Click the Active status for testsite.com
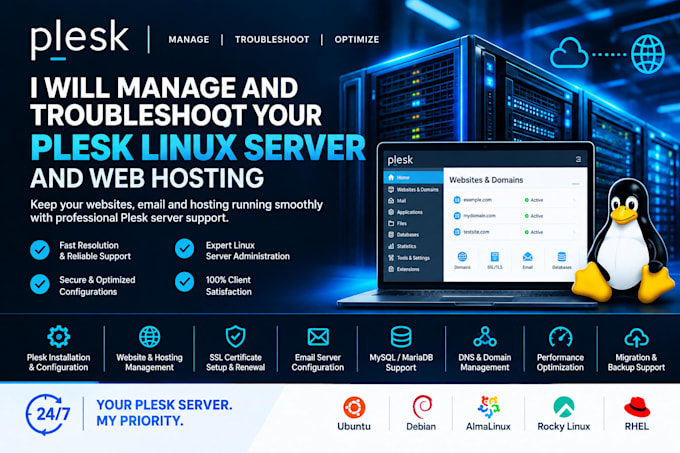Viewport: 680px width, 453px height. point(534,232)
